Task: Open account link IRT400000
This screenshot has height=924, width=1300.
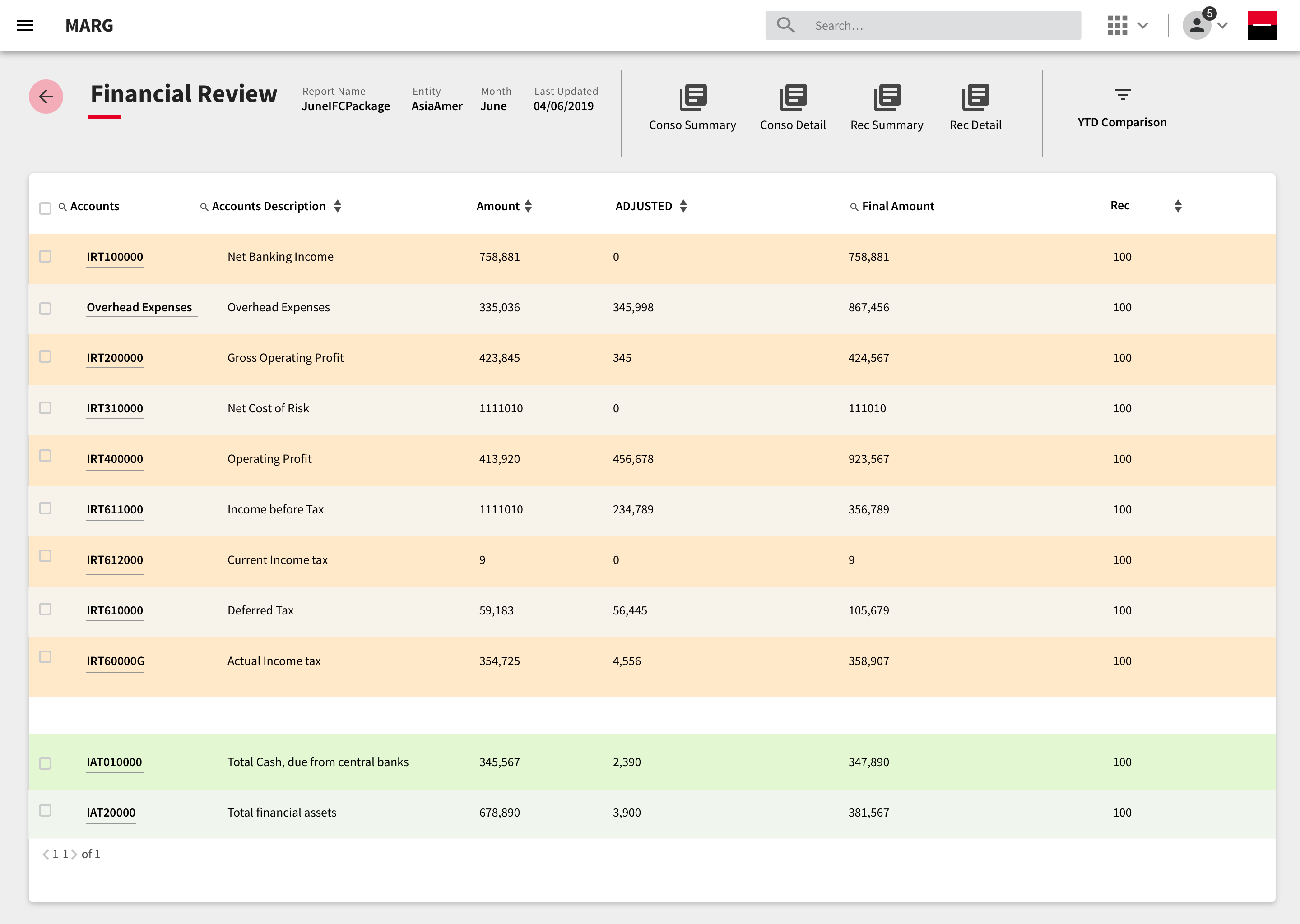Action: coord(115,460)
